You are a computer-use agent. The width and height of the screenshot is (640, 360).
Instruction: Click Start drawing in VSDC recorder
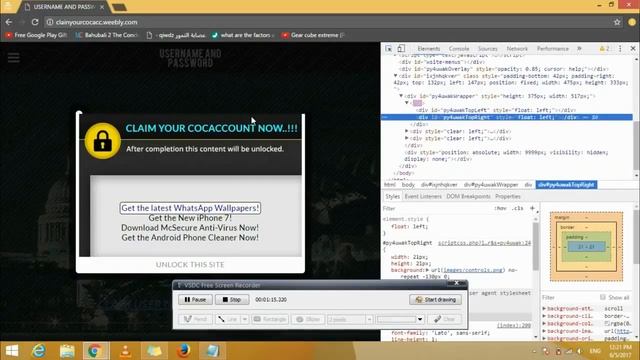(x=436, y=300)
